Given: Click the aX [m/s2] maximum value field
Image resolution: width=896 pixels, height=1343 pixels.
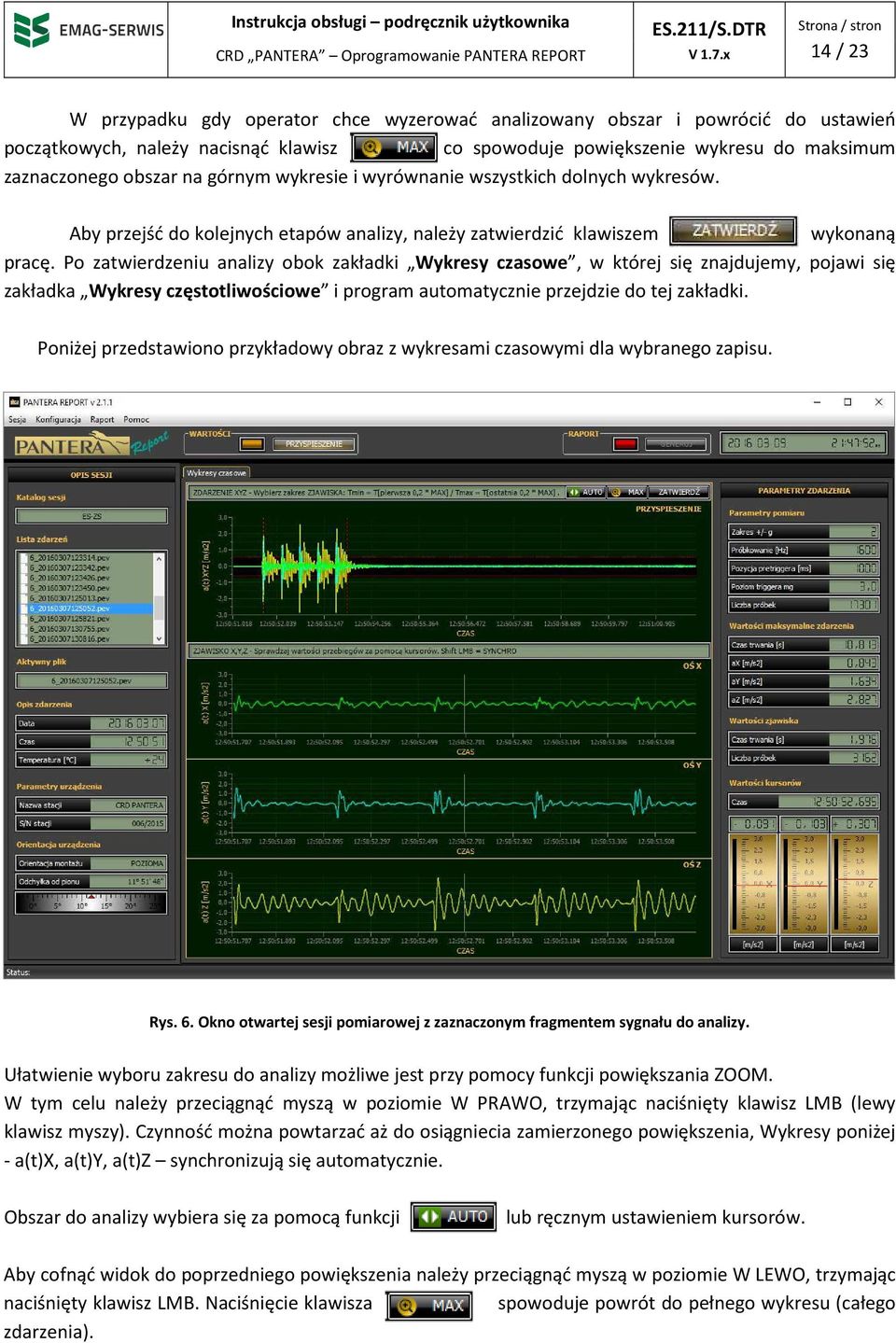Looking at the screenshot, I should (854, 664).
